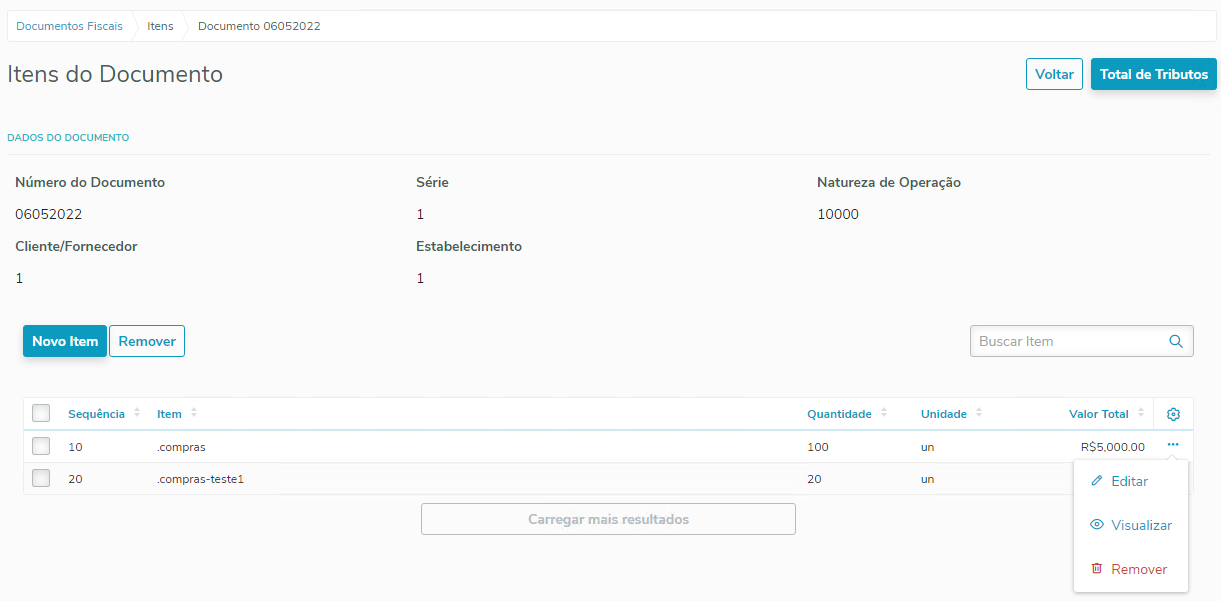Open actions menu for .compras row

[1173, 445]
